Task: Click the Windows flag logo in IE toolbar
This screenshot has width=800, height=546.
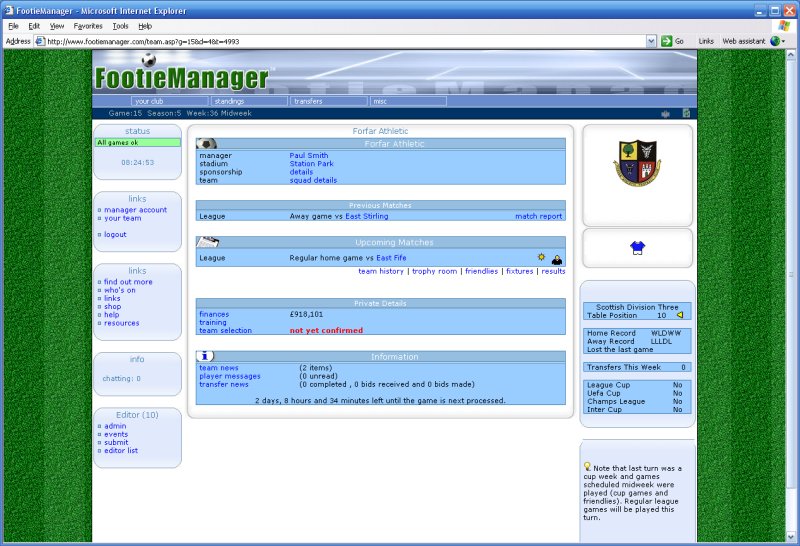Action: [x=784, y=26]
